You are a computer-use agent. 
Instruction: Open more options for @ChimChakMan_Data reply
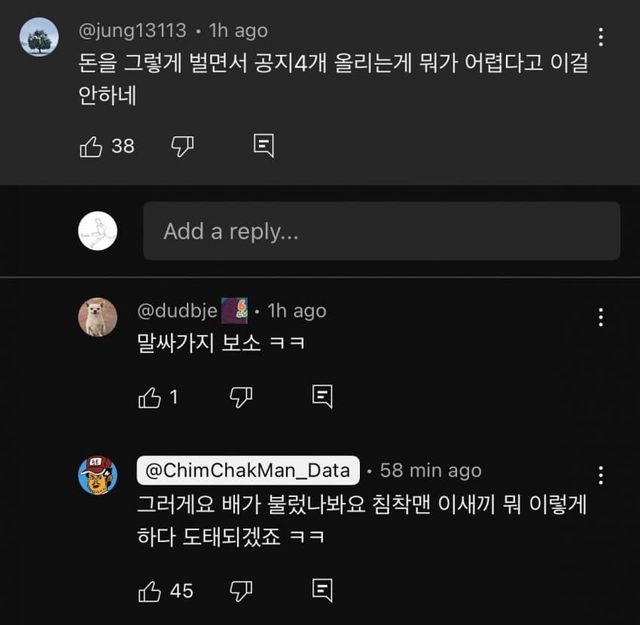[x=600, y=475]
